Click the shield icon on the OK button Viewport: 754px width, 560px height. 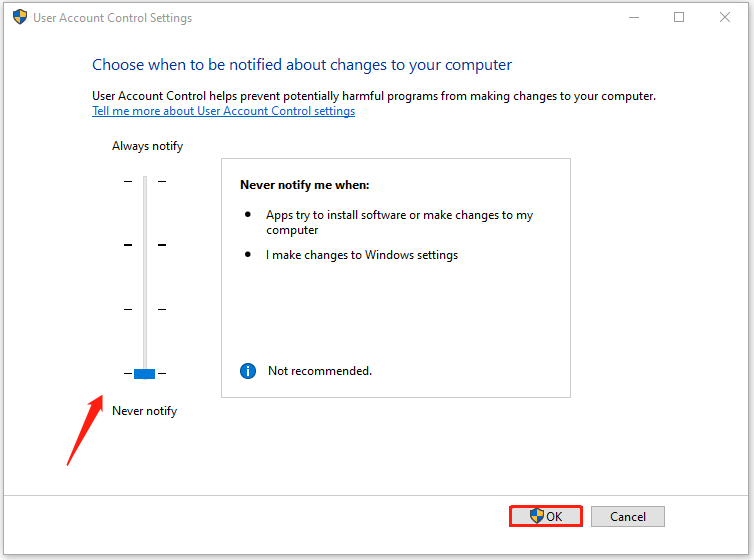[x=537, y=516]
